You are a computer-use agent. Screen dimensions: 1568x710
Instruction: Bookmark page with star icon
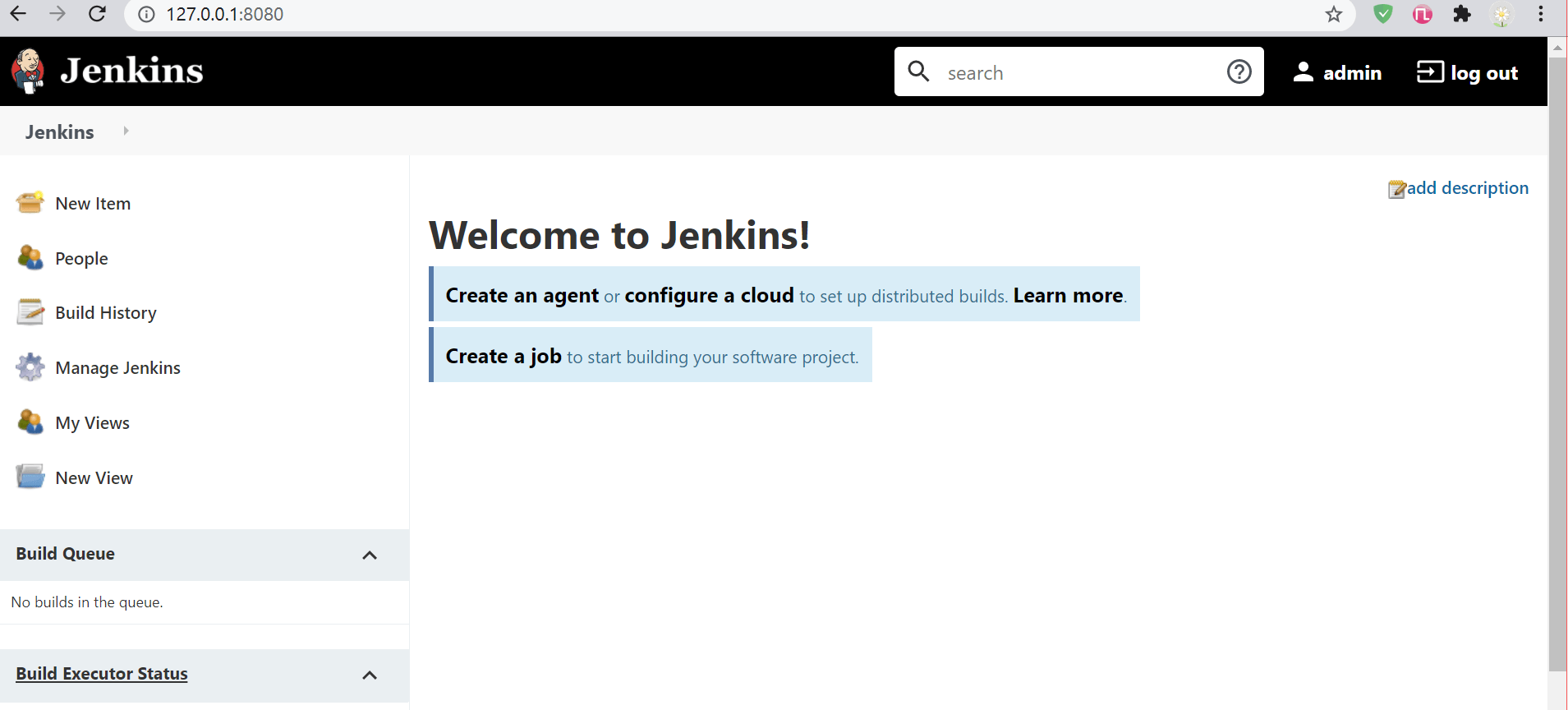pyautogui.click(x=1334, y=14)
